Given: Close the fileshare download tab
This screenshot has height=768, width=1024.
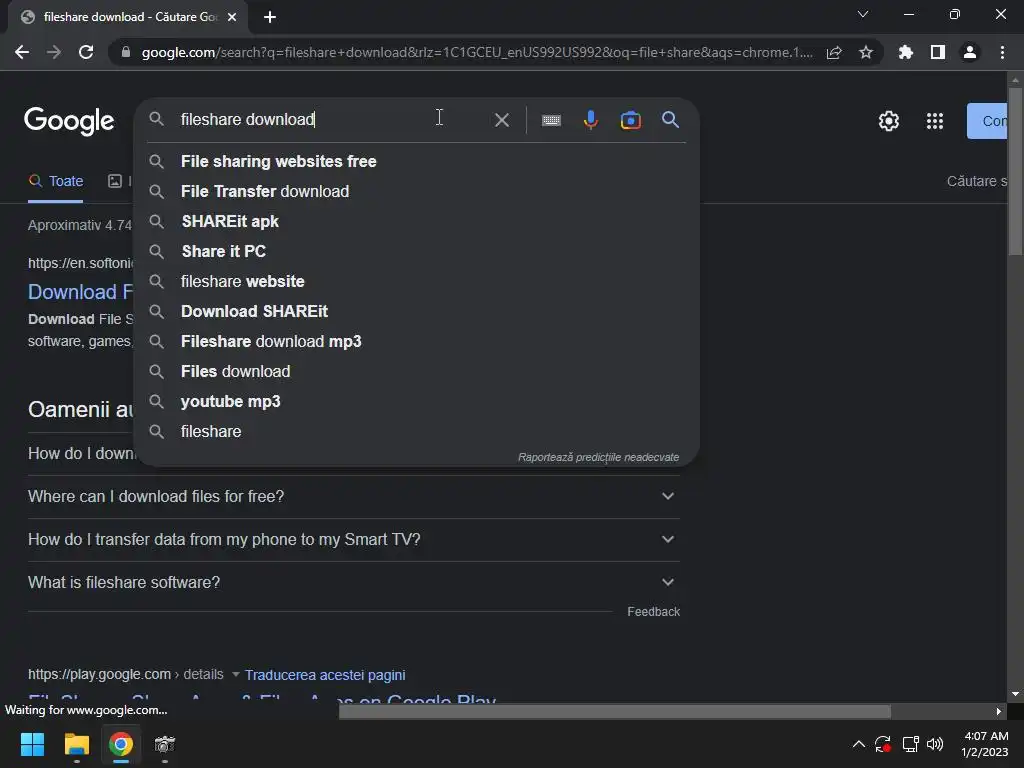Looking at the screenshot, I should (x=232, y=17).
